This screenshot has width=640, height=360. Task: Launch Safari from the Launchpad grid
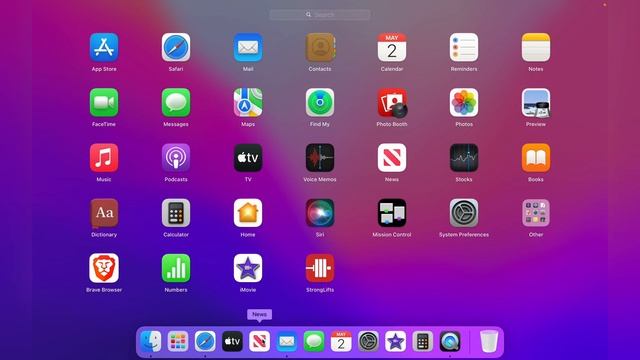click(176, 47)
